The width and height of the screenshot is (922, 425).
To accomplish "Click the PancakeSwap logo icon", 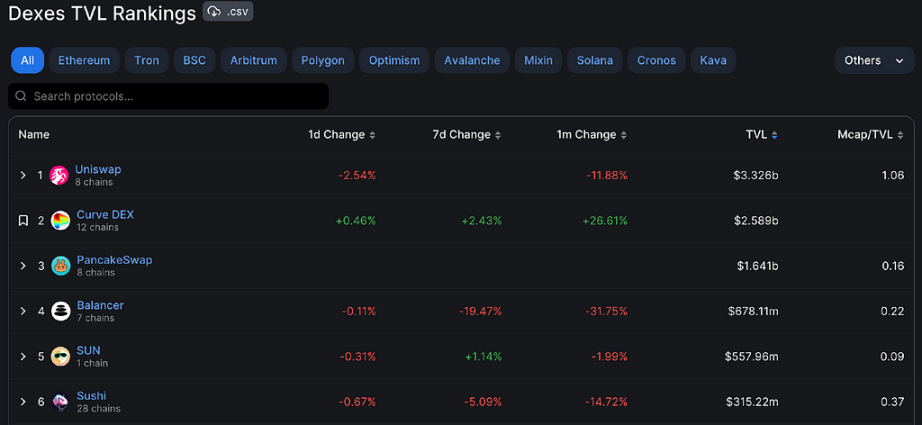I will (x=60, y=265).
